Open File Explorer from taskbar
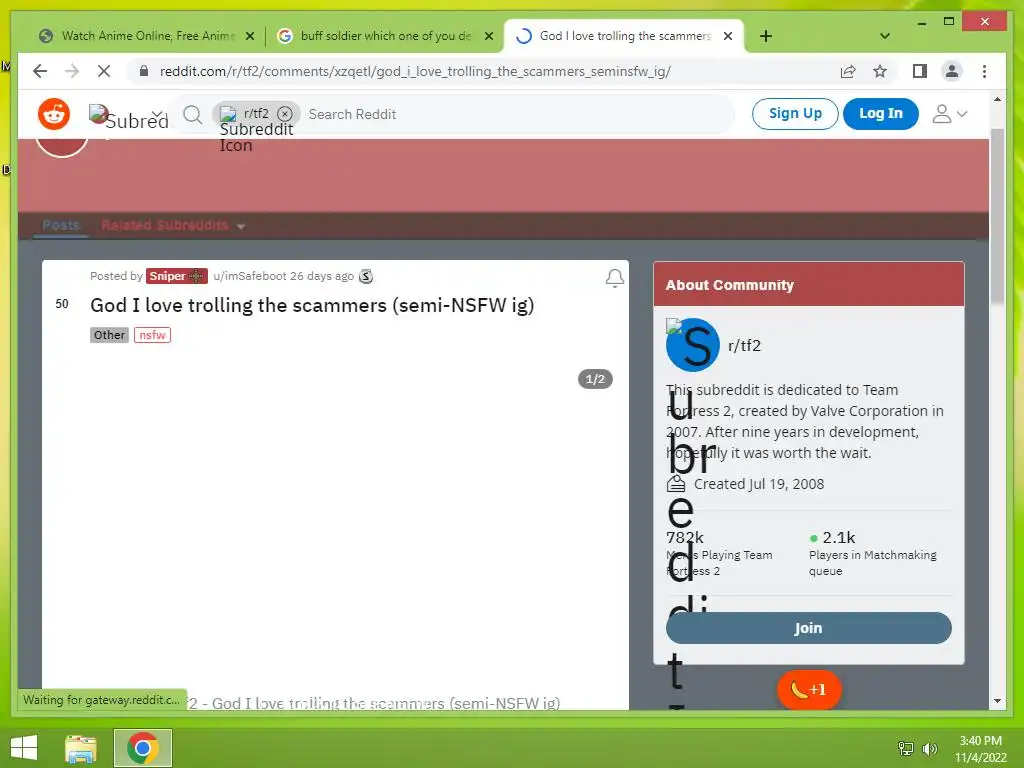Viewport: 1024px width, 768px height. (x=80, y=748)
